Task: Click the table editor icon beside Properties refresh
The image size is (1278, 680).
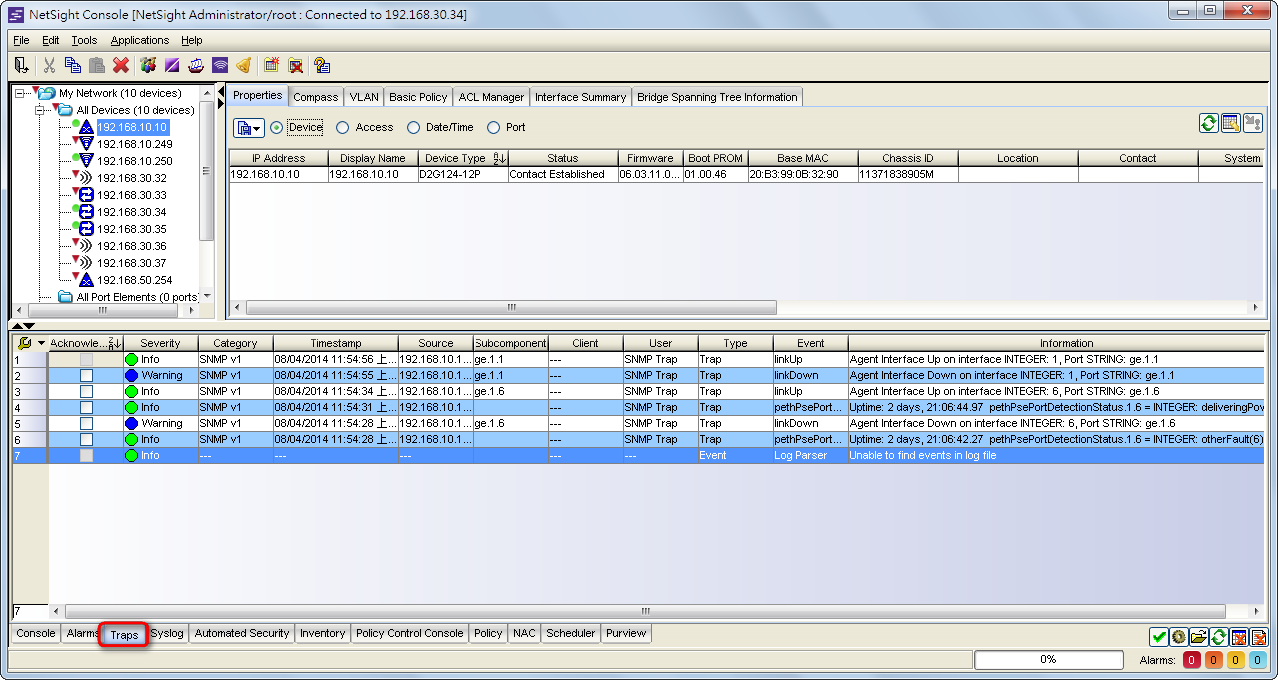Action: click(1231, 123)
